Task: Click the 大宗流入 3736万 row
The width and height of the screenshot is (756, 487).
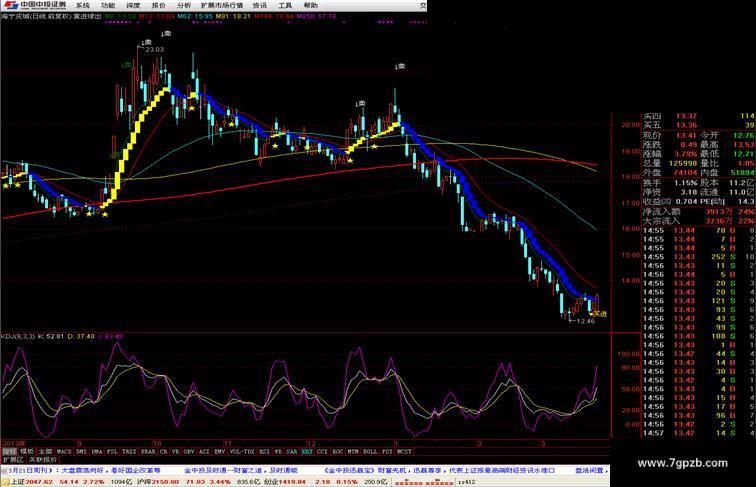Action: pos(698,221)
